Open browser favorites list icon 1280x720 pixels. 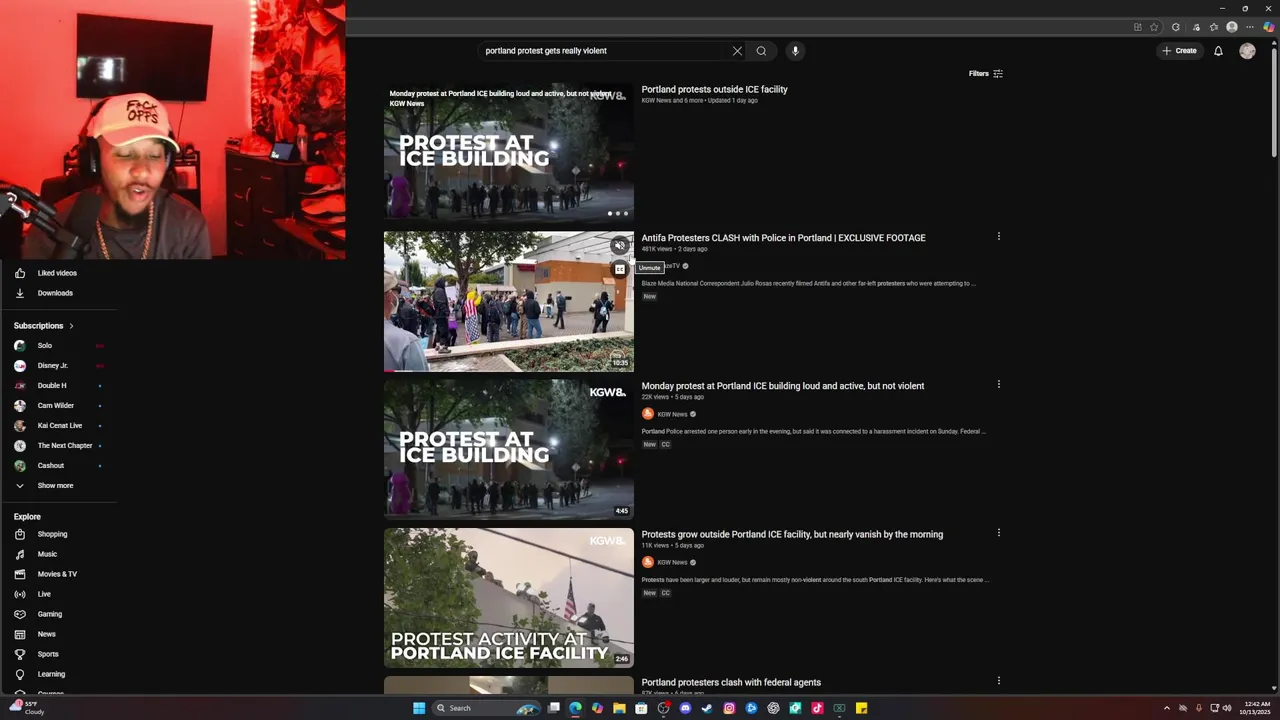[x=1214, y=27]
